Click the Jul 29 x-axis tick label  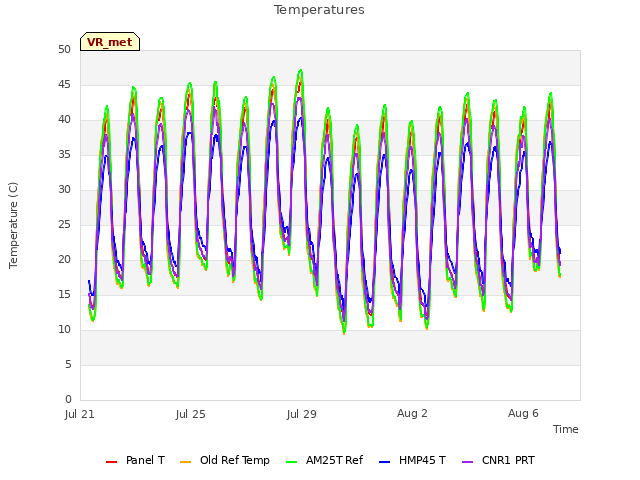(302, 414)
